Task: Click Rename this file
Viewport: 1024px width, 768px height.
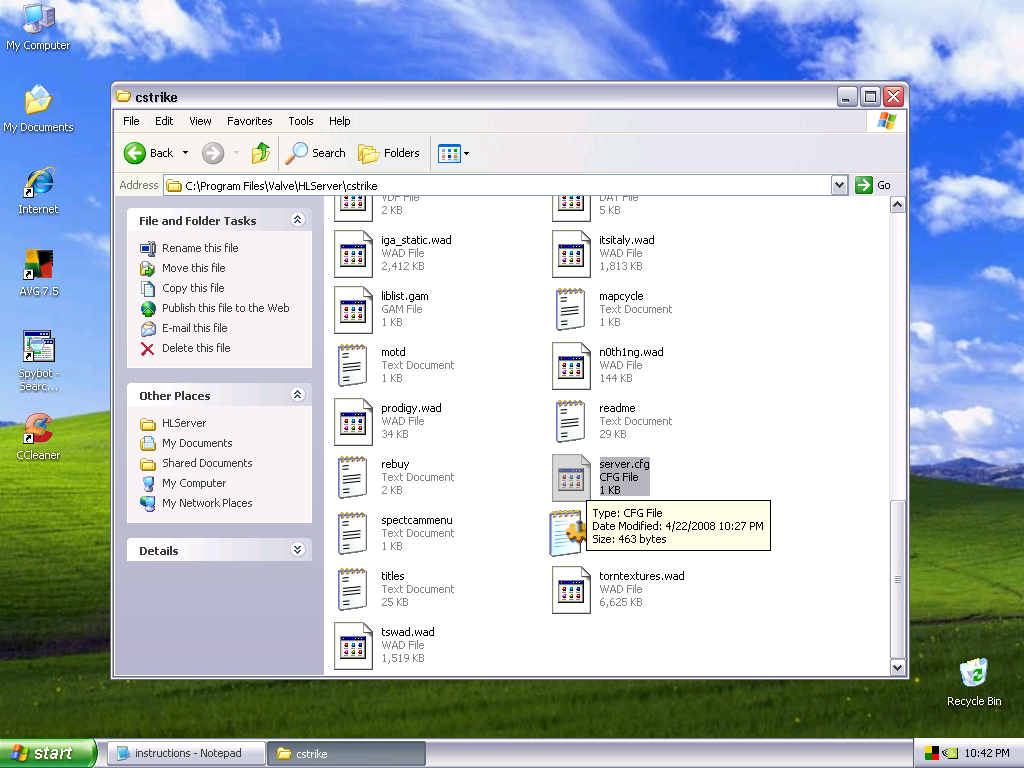Action: [200, 248]
